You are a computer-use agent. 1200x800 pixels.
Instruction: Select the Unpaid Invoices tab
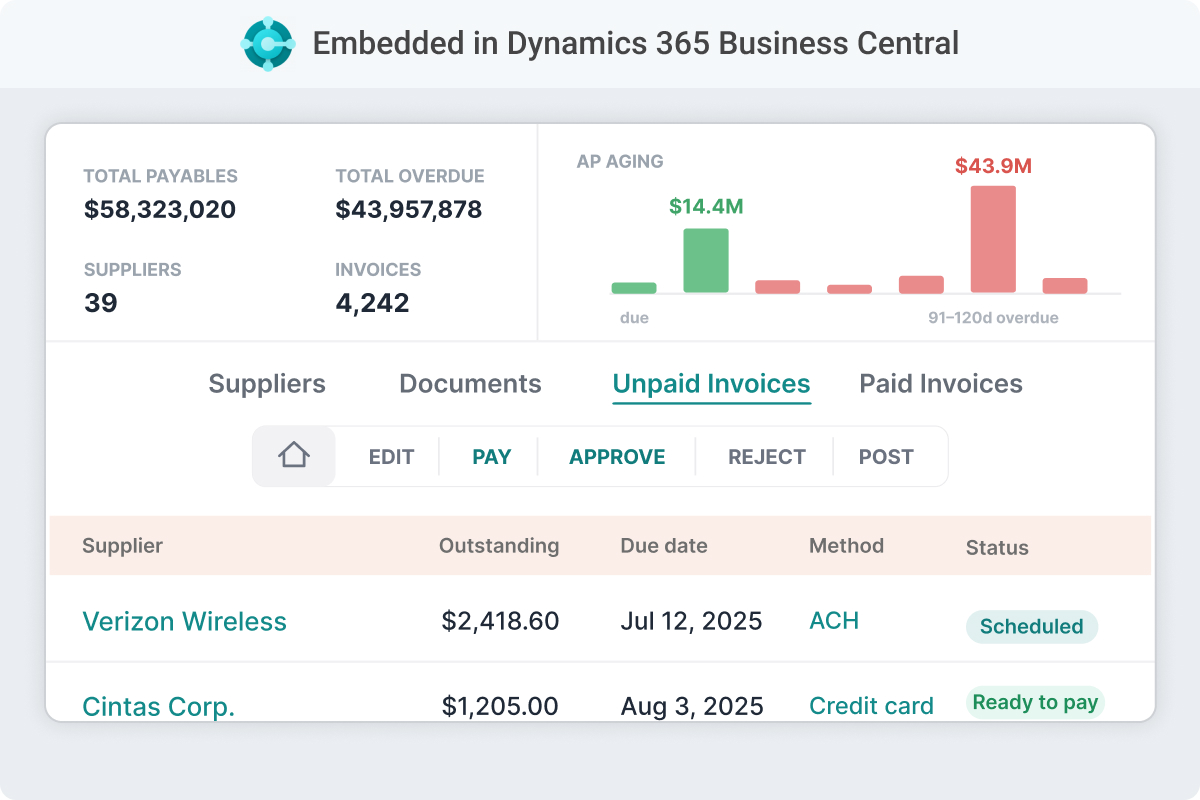click(711, 385)
